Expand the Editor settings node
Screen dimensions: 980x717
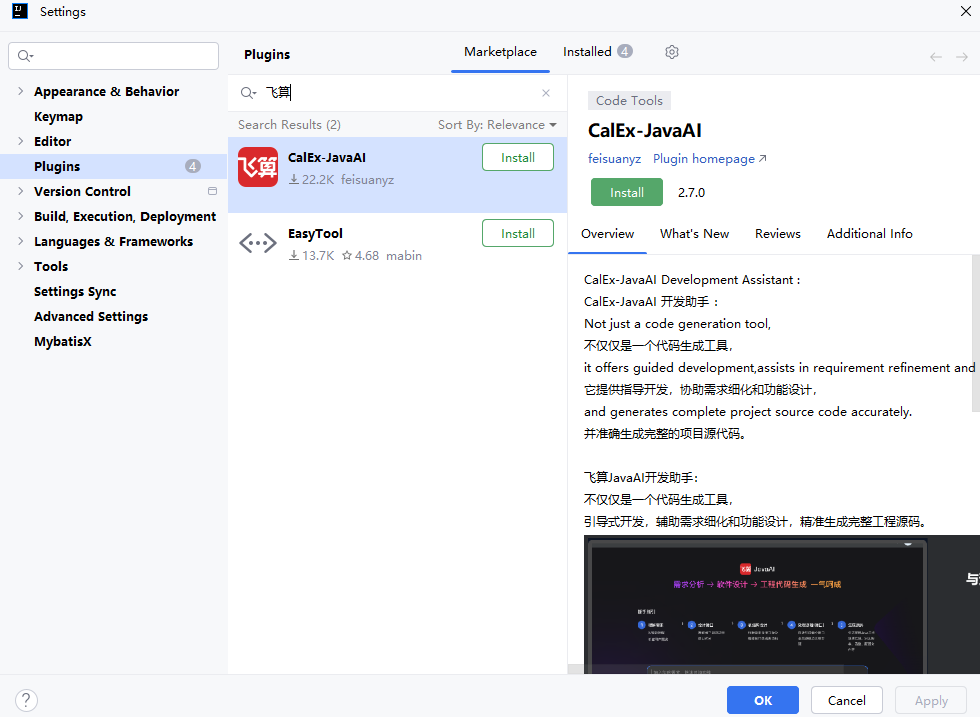click(x=20, y=141)
